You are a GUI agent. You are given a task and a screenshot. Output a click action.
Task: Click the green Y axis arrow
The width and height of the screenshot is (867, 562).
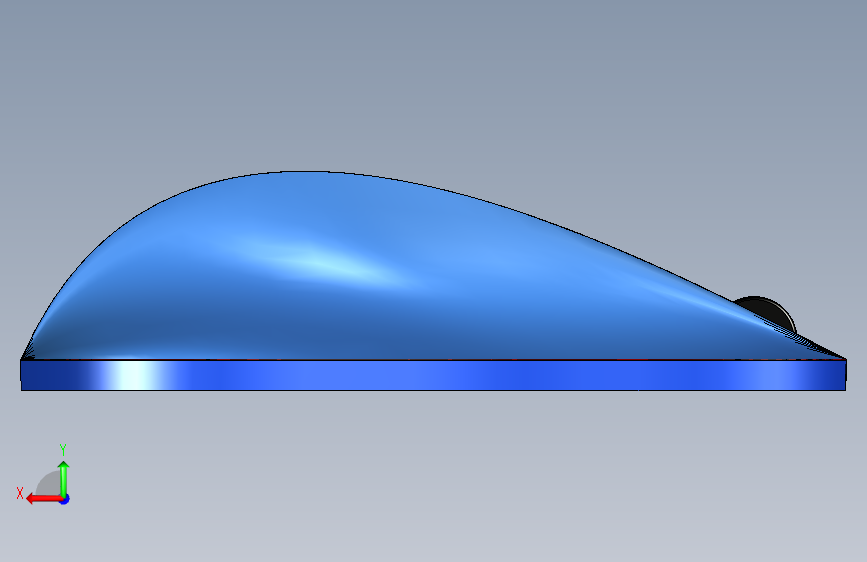pyautogui.click(x=64, y=479)
